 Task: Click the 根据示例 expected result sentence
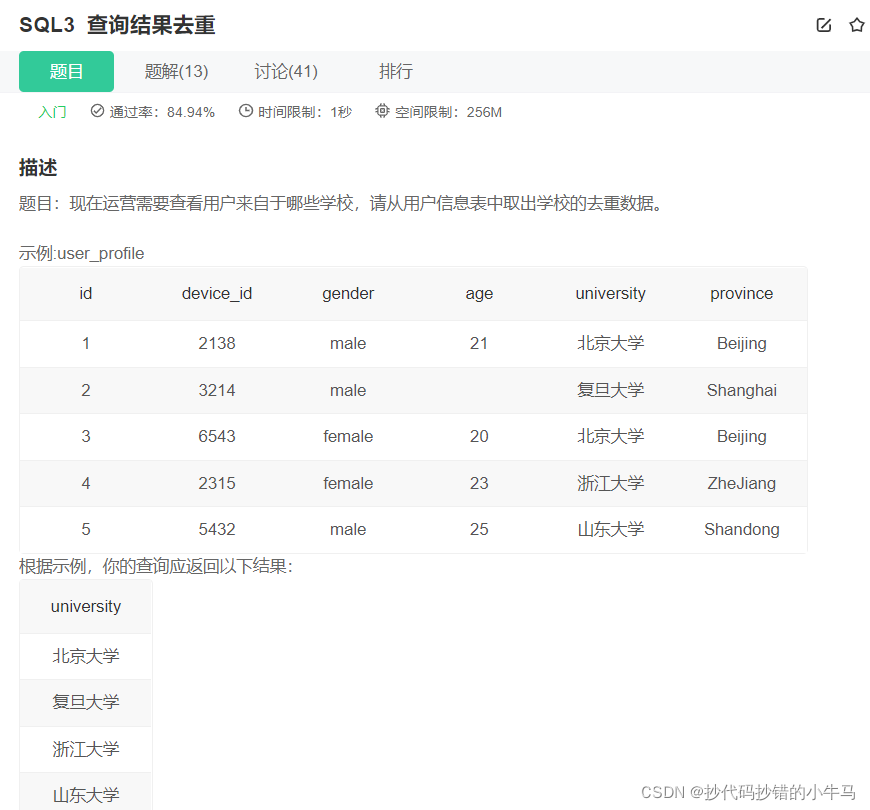click(156, 566)
